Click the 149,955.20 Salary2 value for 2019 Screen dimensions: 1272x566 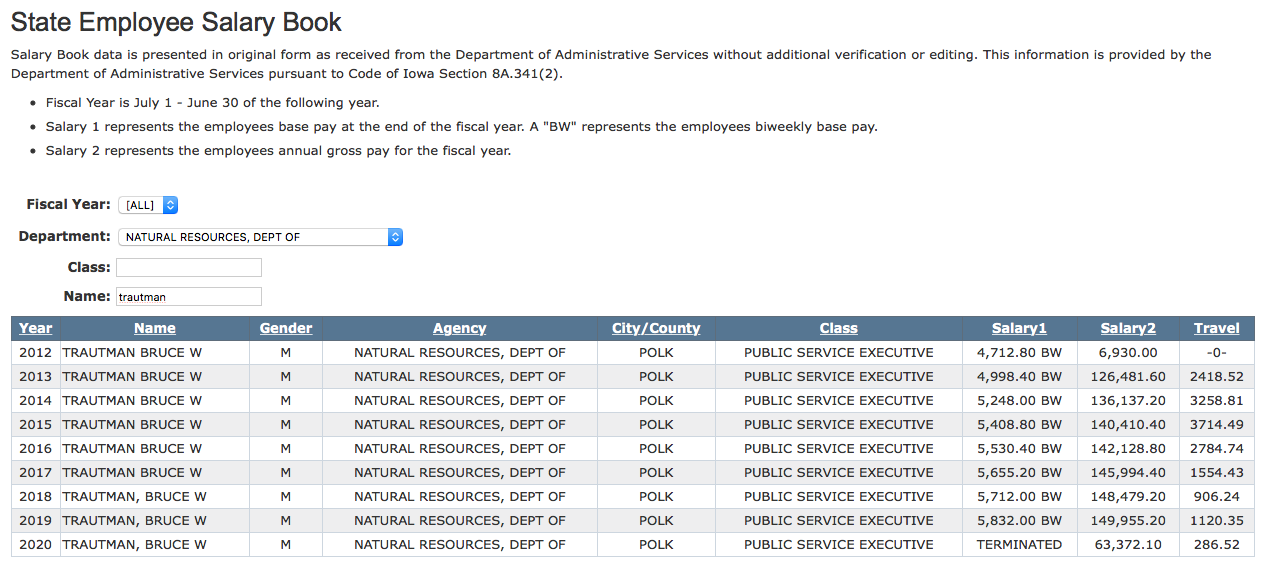1128,521
